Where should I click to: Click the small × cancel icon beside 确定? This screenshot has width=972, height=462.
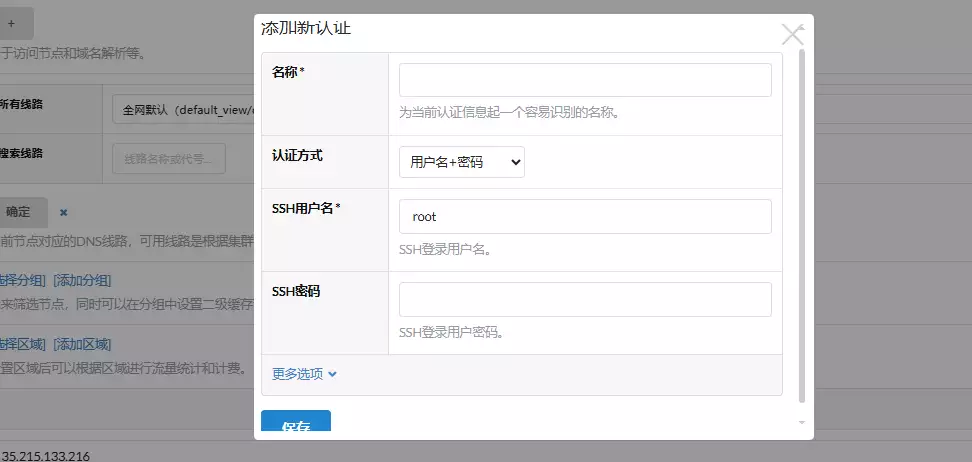tap(64, 213)
